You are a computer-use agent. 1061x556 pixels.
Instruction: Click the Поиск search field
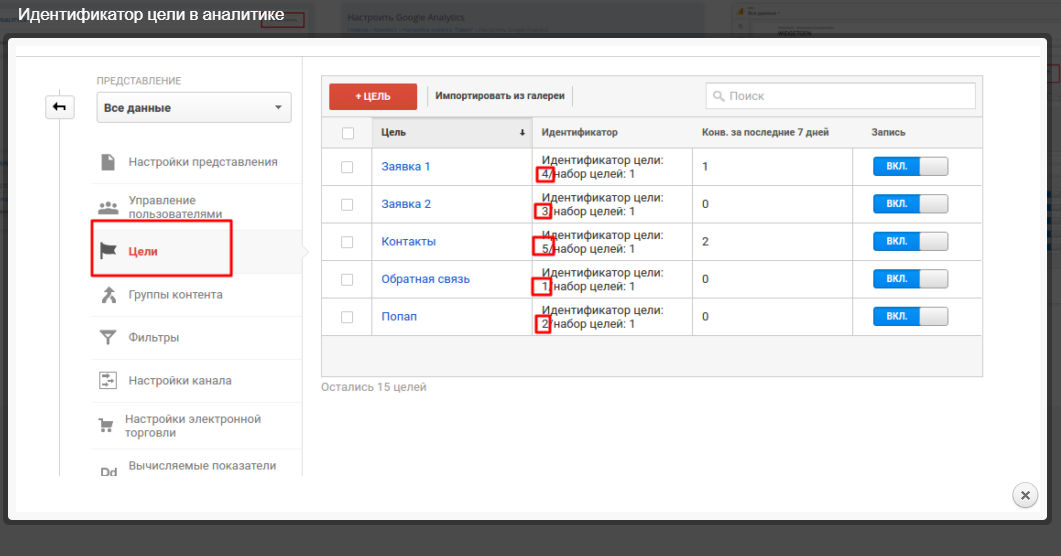(840, 96)
